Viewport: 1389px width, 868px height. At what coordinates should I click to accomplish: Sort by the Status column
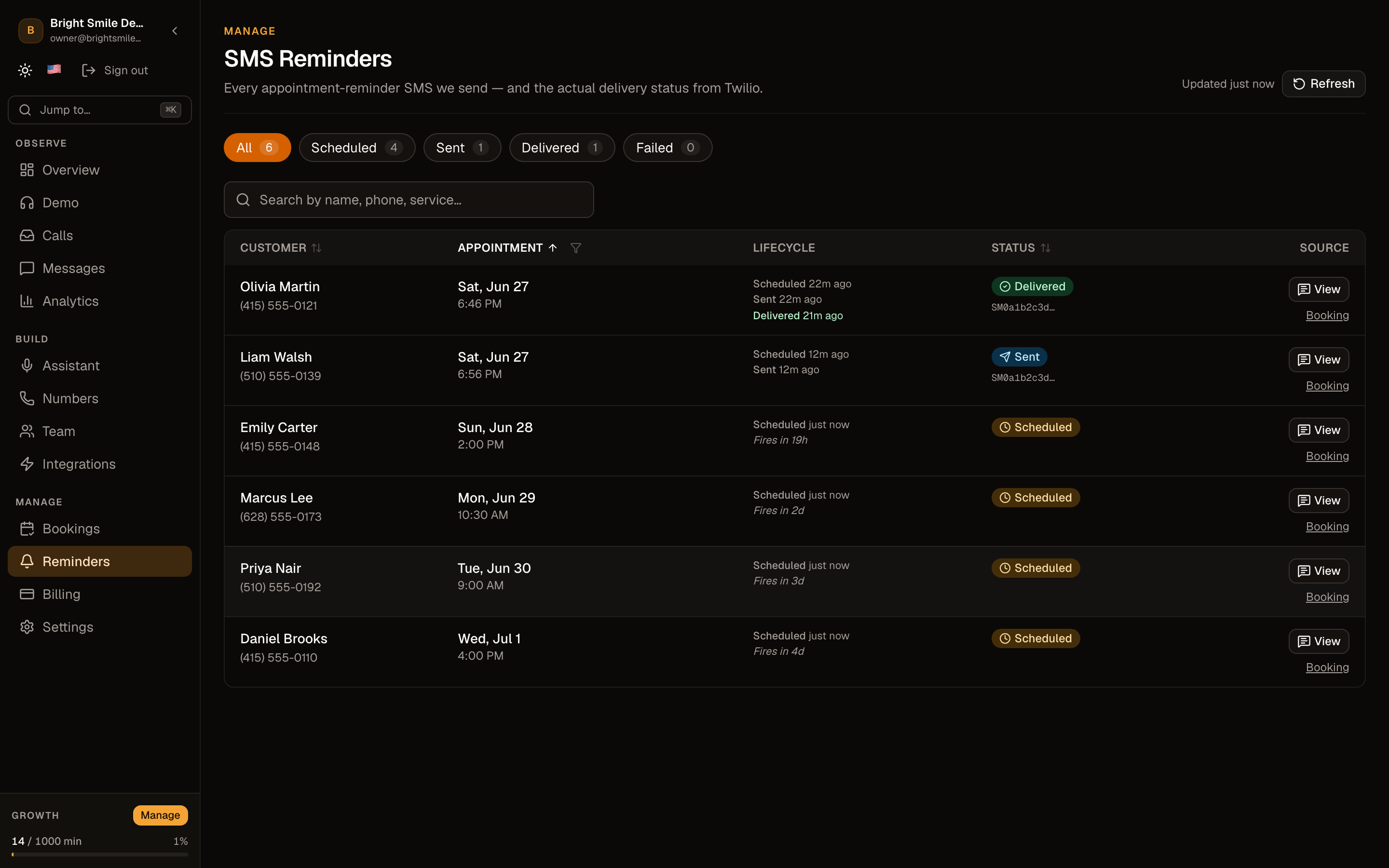pyautogui.click(x=1021, y=248)
